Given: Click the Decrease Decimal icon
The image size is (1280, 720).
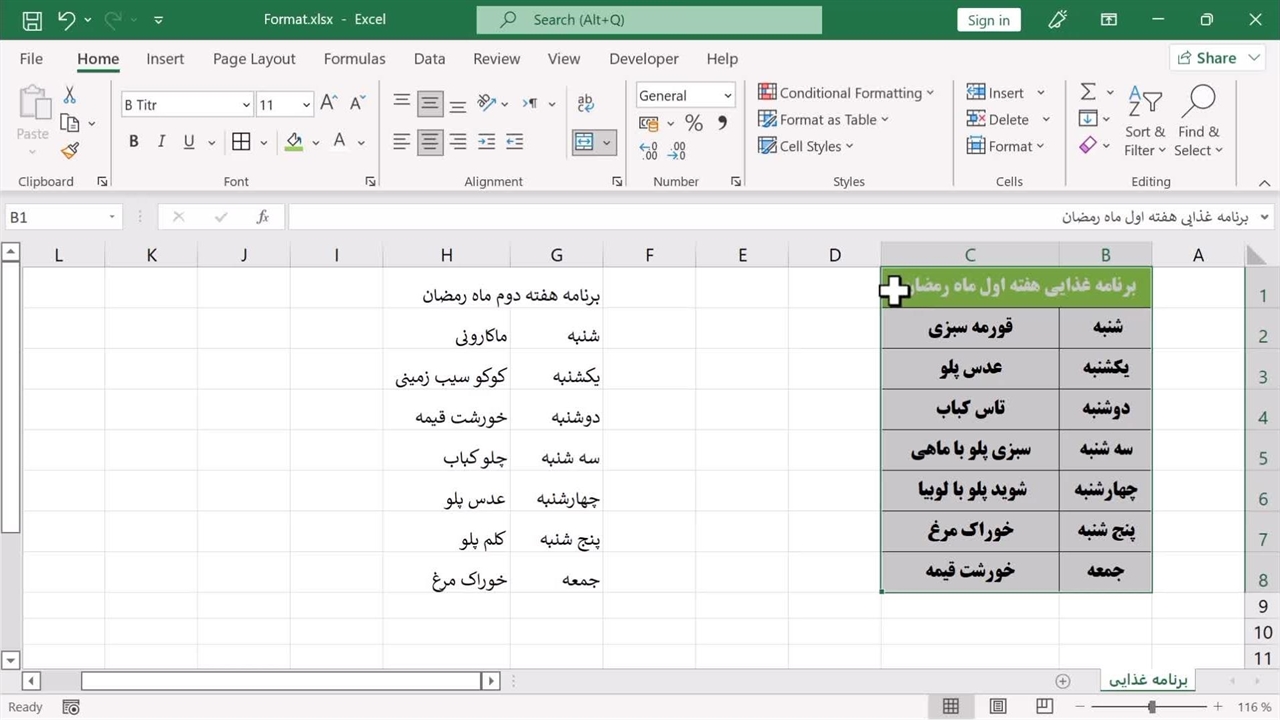Looking at the screenshot, I should click(677, 151).
